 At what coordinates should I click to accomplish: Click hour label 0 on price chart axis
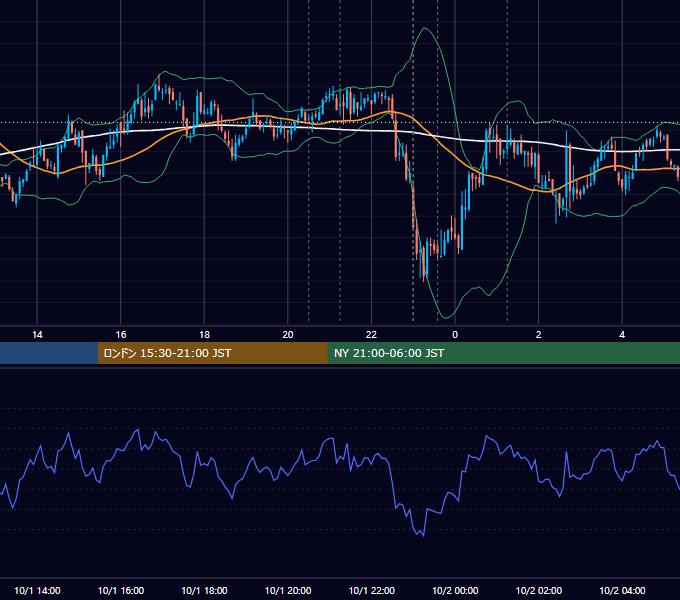pos(455,335)
